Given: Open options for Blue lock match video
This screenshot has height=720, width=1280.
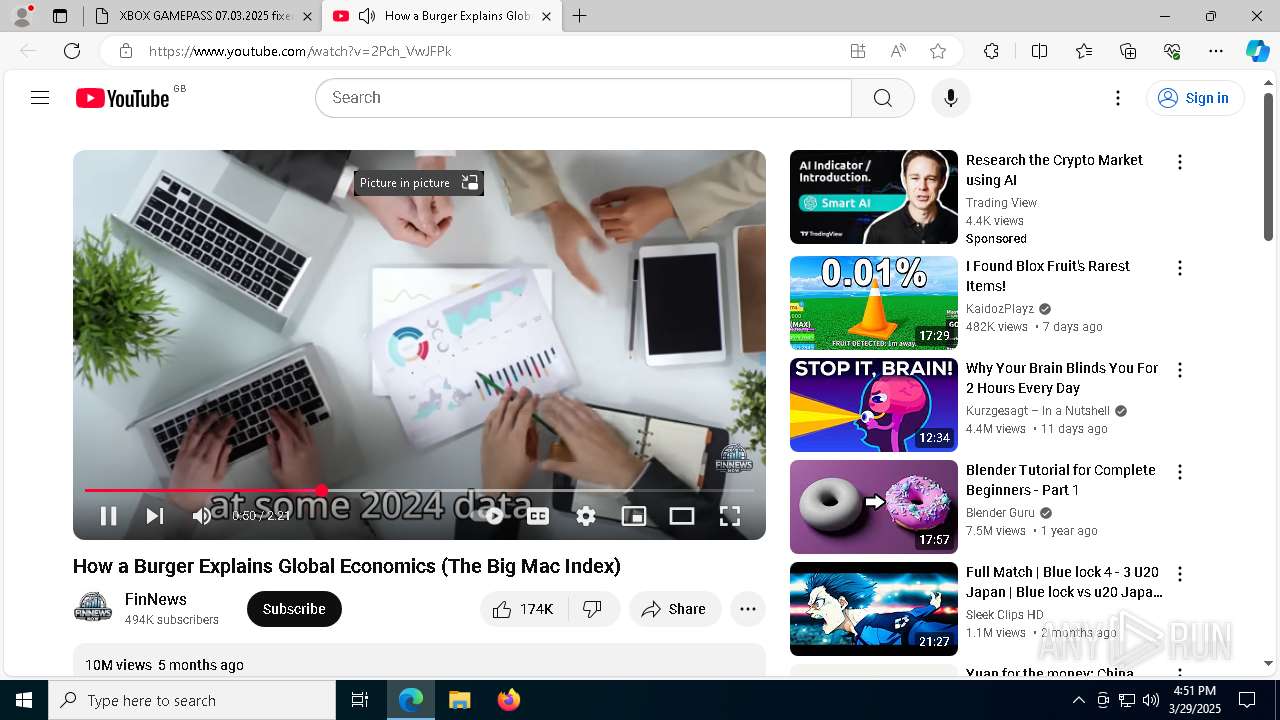Looking at the screenshot, I should 1180,574.
